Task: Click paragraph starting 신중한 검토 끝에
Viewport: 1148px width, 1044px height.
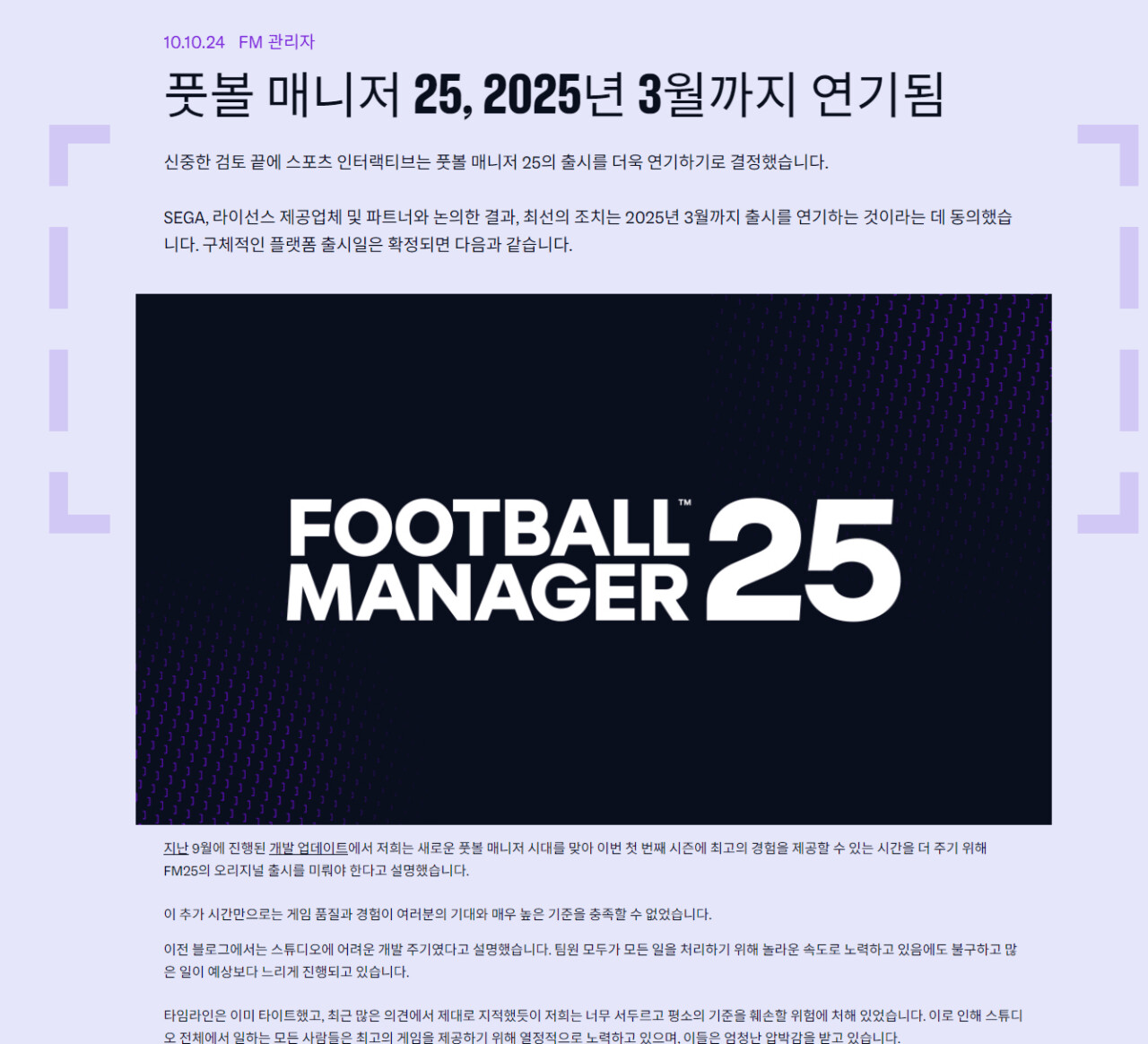Action: 496,162
